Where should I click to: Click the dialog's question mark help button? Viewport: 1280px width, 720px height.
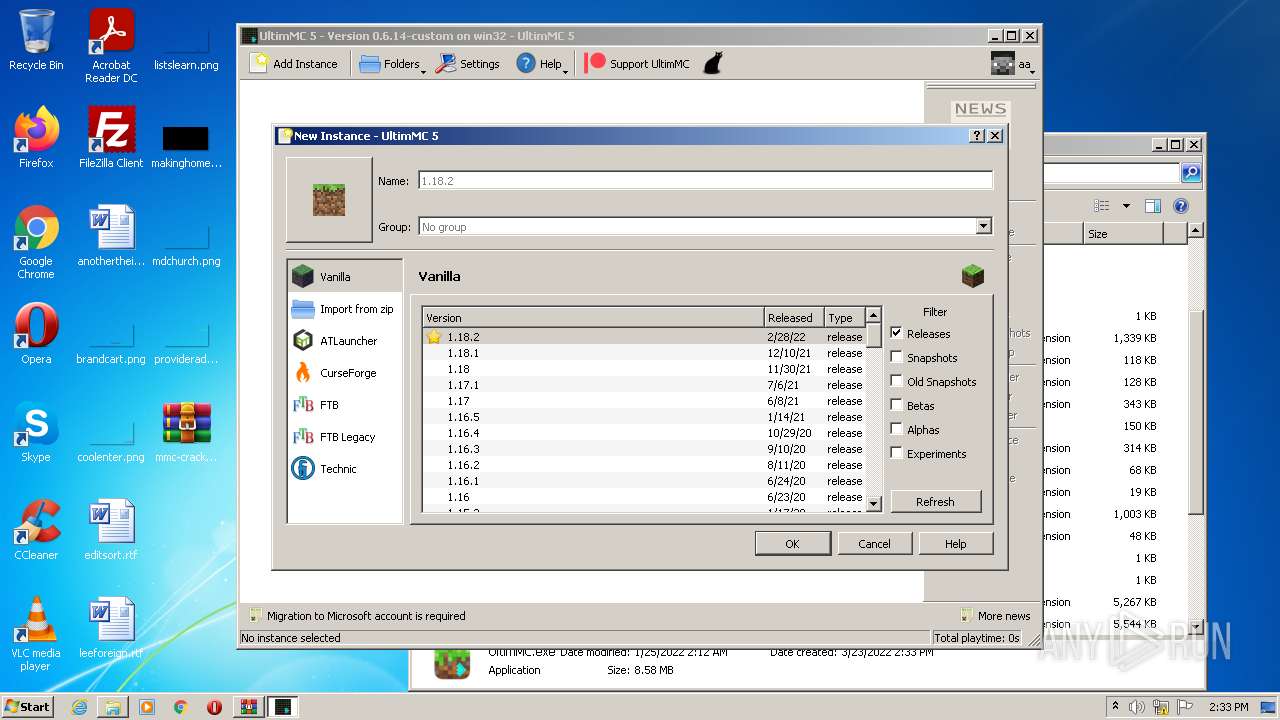click(977, 136)
